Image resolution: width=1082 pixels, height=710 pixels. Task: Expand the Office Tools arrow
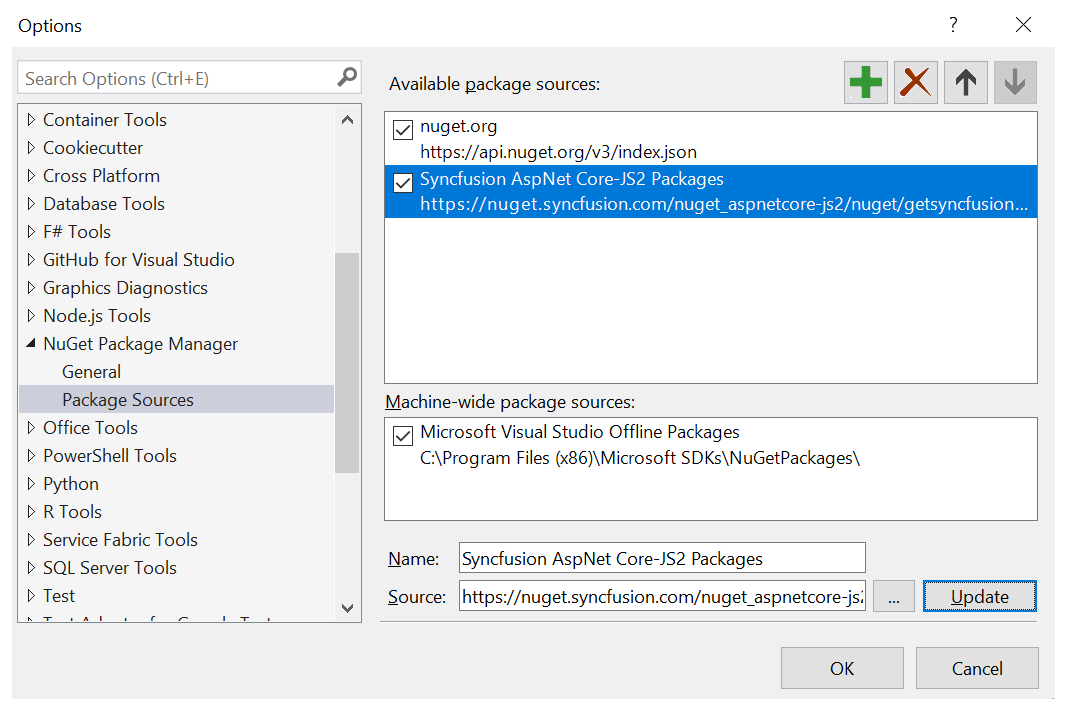click(x=30, y=428)
